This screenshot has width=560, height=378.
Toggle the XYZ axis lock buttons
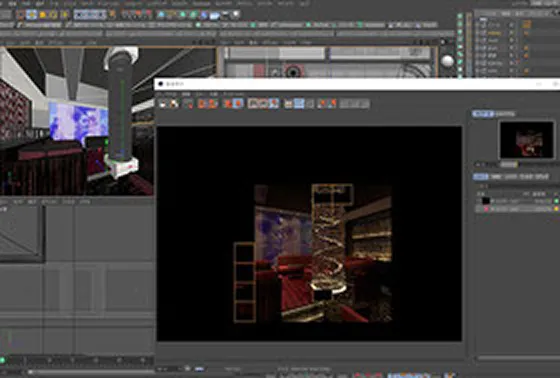coord(90,15)
